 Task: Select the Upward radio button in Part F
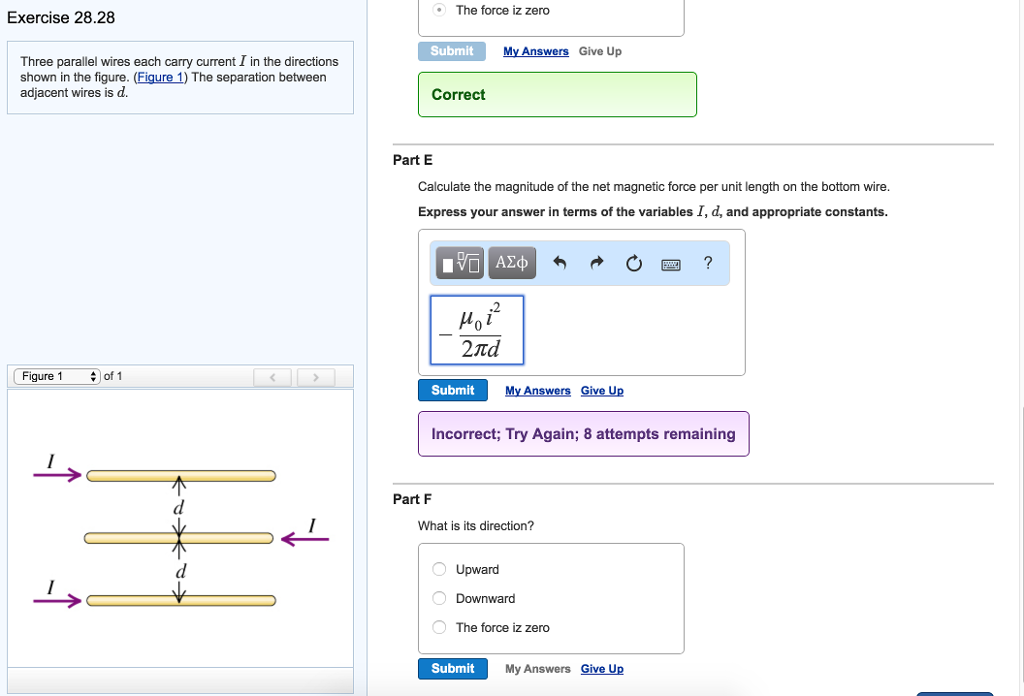point(438,568)
